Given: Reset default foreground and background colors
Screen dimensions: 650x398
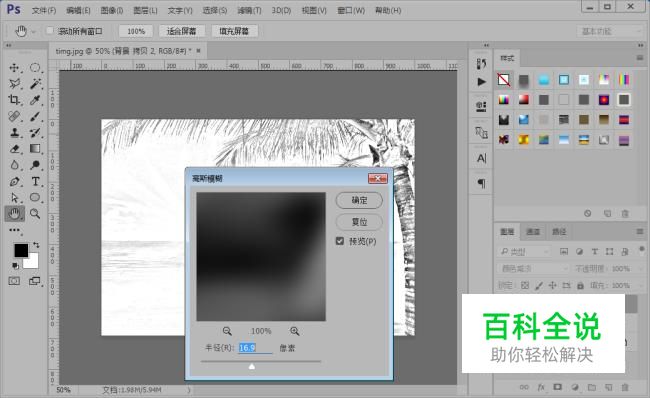Looking at the screenshot, I should click(15, 265).
